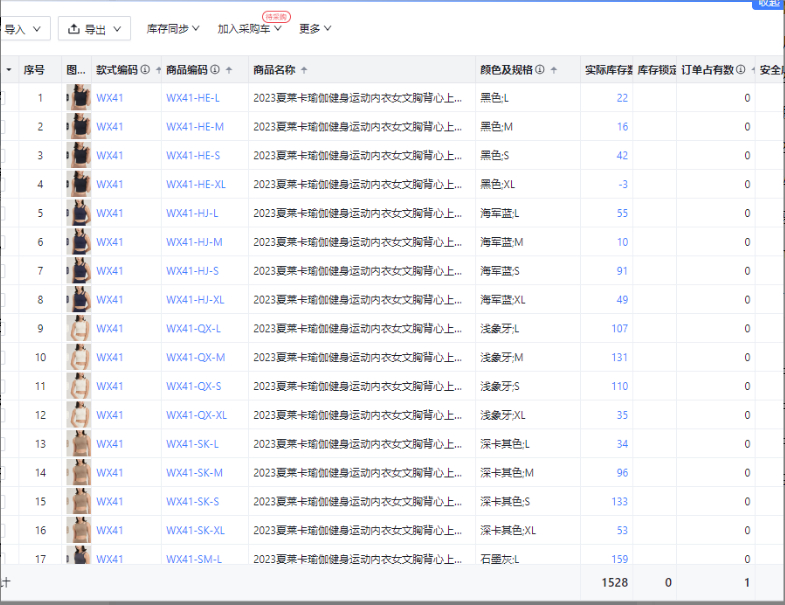Tick the checkbox for row 5

[x=2, y=213]
